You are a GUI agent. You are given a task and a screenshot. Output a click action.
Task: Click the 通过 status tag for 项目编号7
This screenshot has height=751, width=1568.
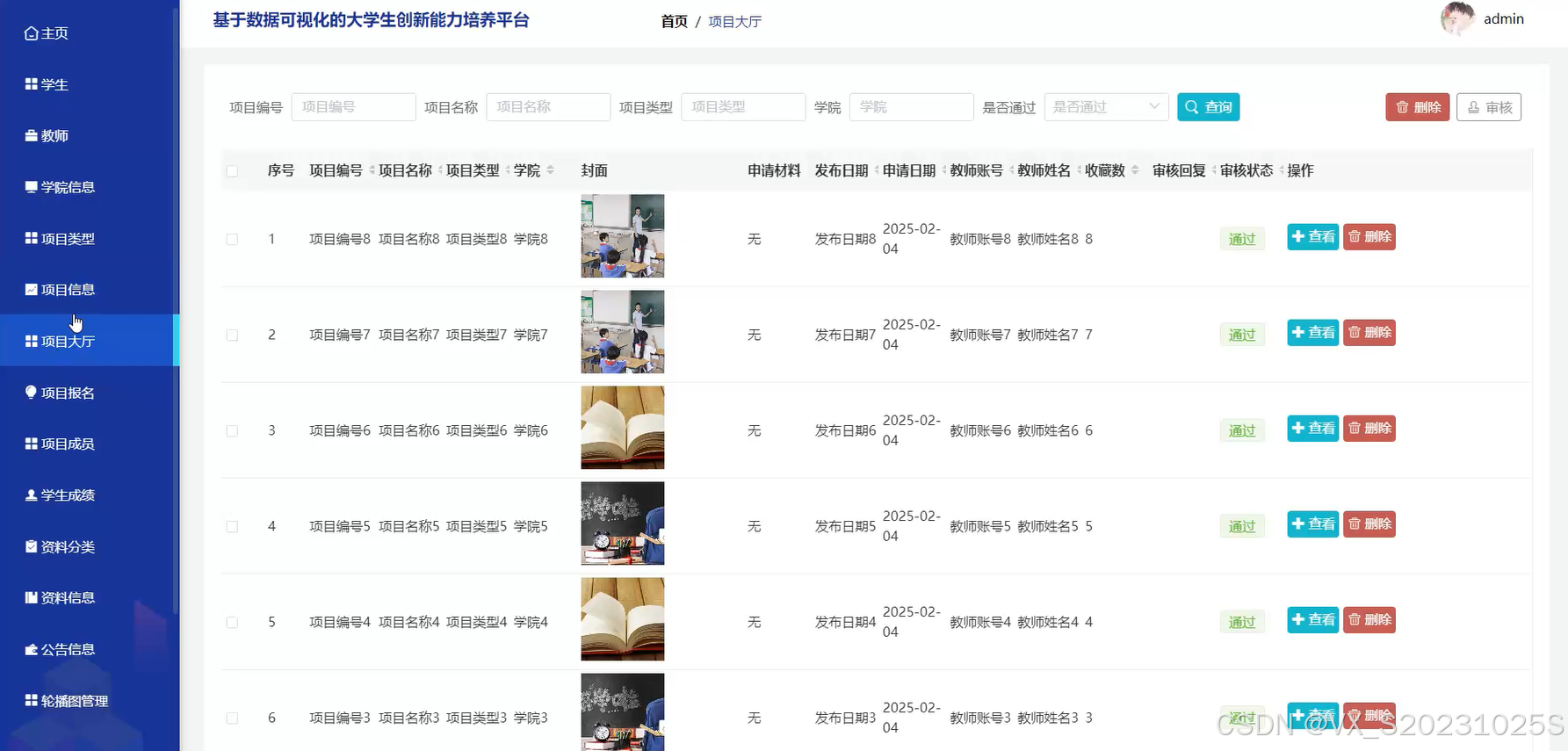(x=1241, y=335)
